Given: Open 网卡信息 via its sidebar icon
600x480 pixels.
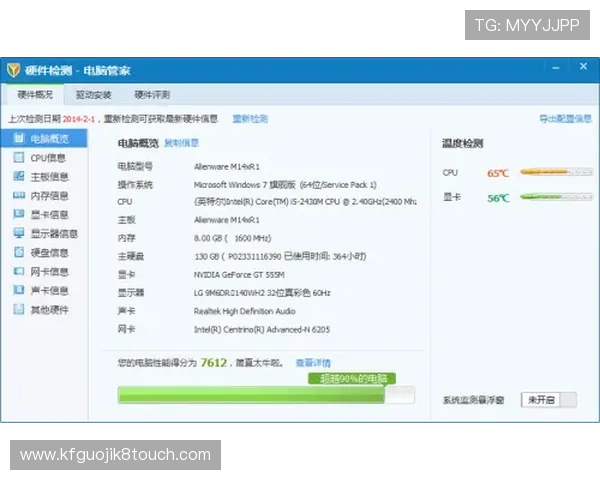Looking at the screenshot, I should (19, 271).
